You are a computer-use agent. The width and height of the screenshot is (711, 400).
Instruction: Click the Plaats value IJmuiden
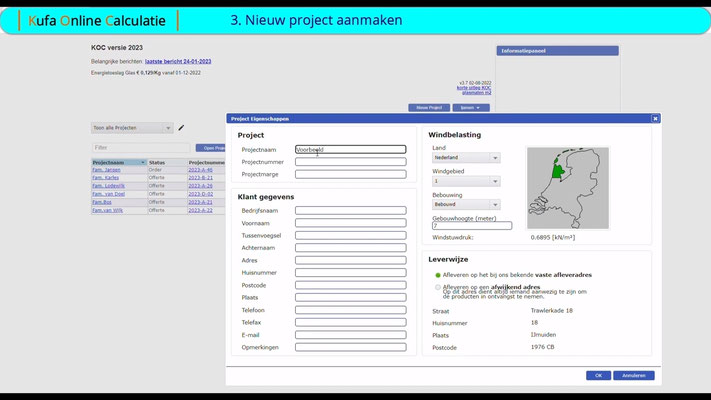(543, 335)
